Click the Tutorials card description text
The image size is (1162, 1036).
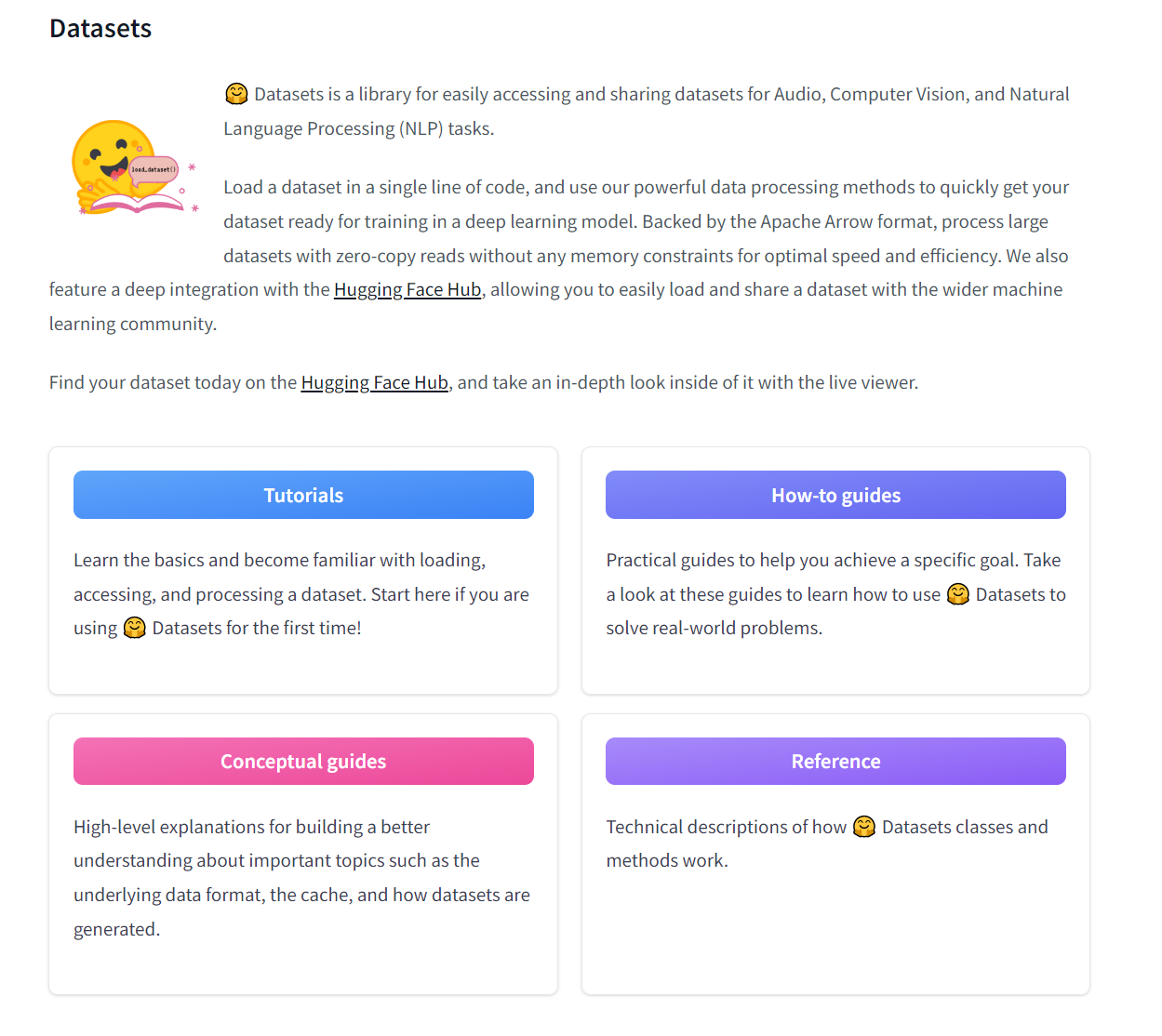301,594
